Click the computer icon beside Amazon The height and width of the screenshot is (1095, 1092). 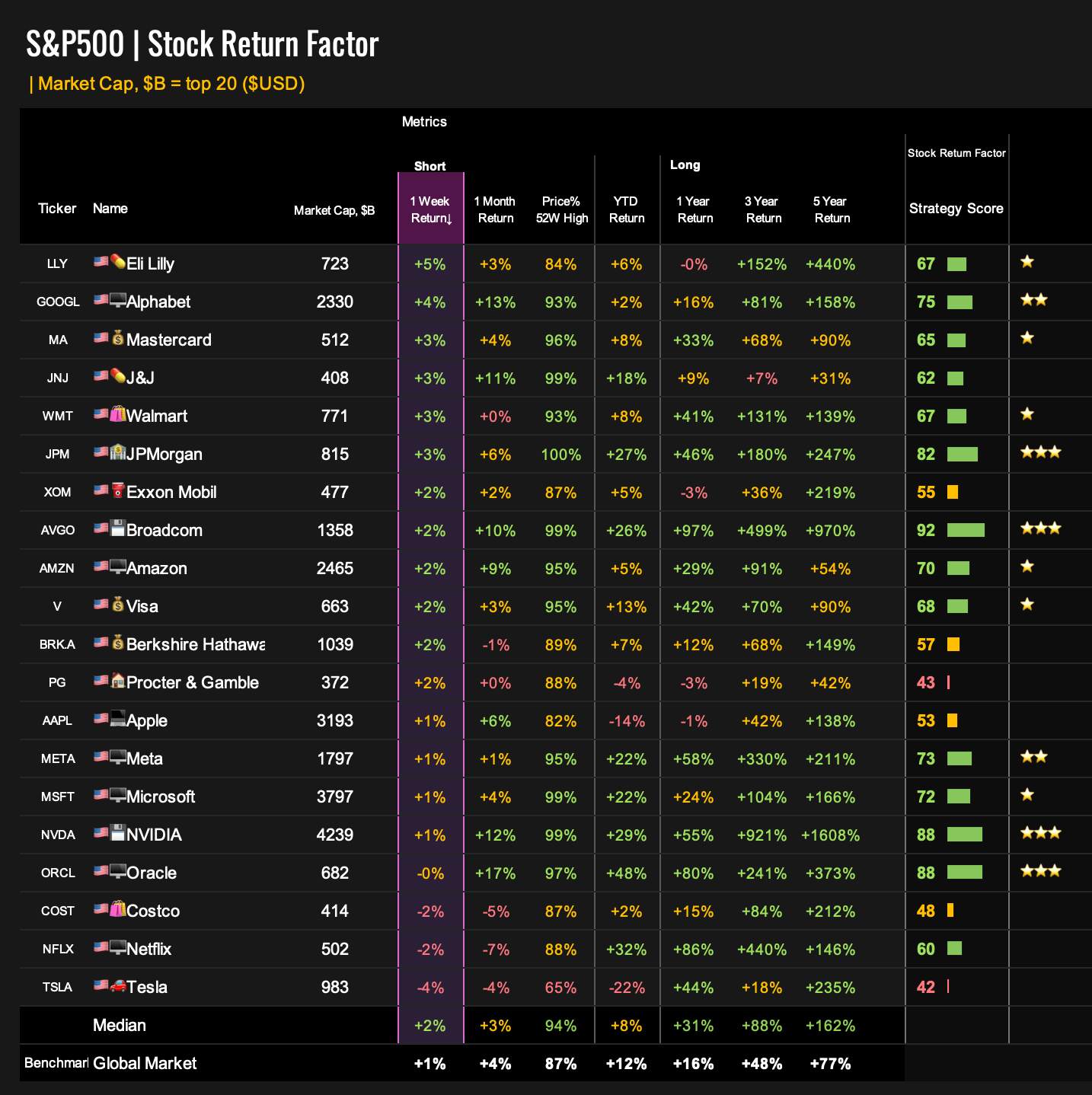tap(118, 567)
